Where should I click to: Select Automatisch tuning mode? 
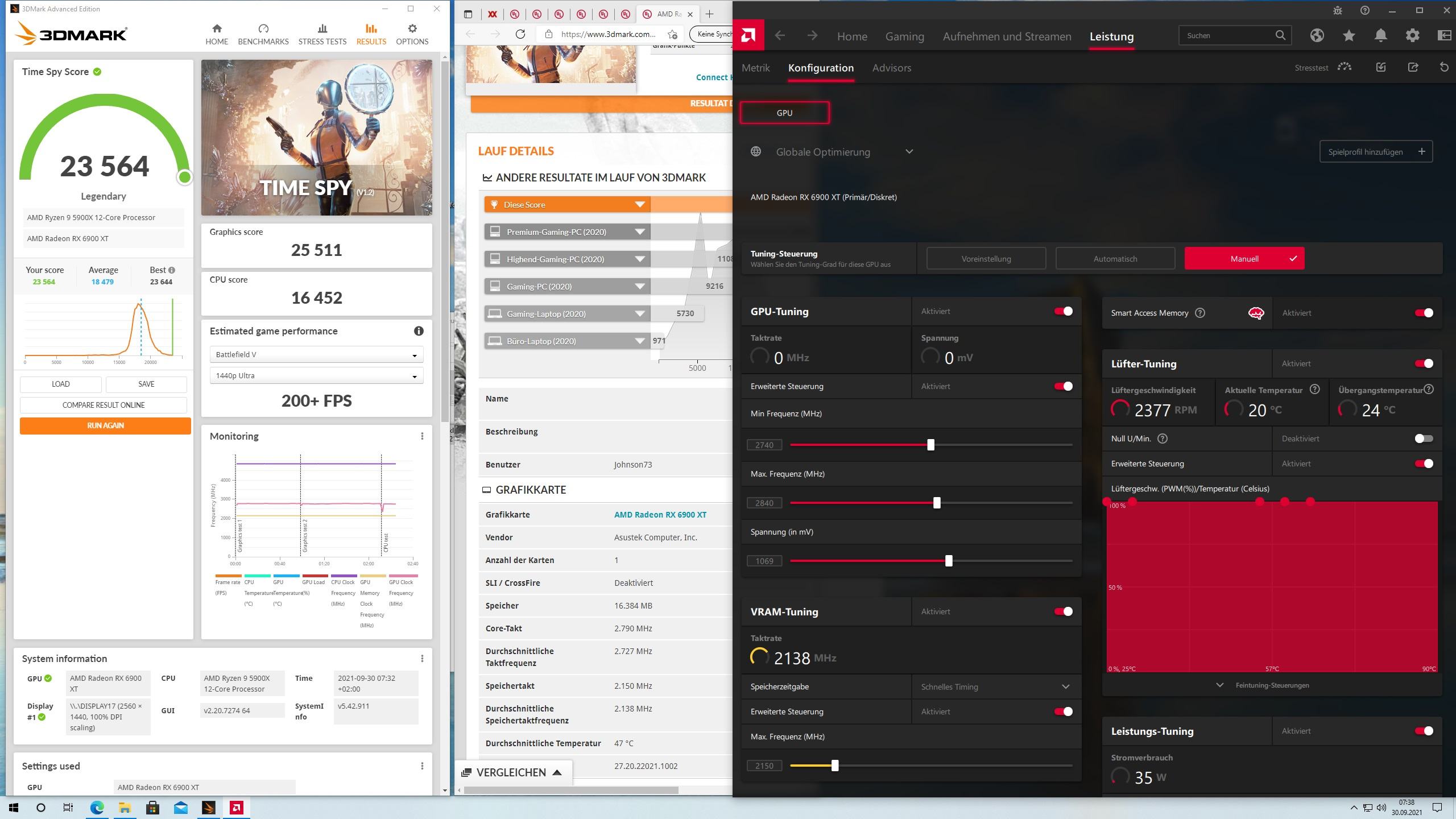click(1115, 259)
